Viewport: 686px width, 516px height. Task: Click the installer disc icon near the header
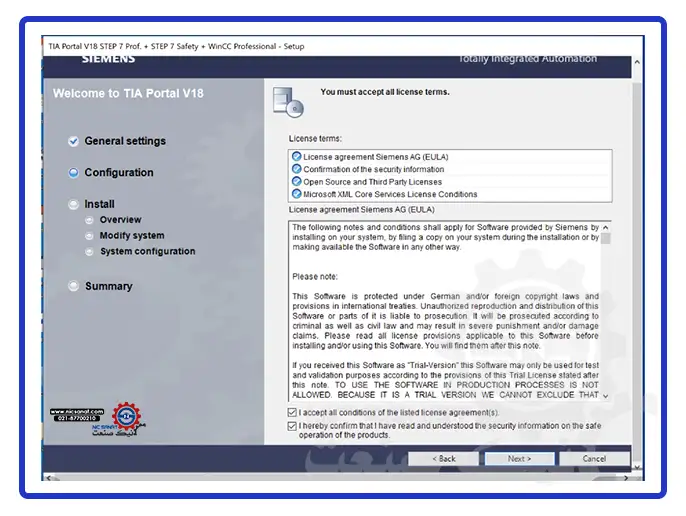point(288,102)
